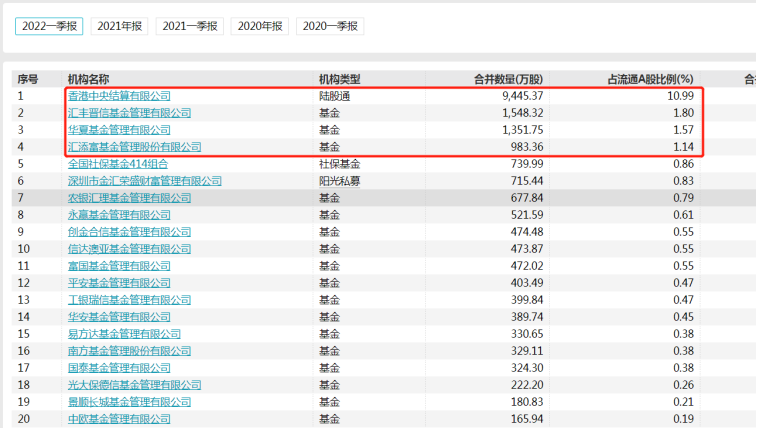Image resolution: width=757 pixels, height=428 pixels.
Task: Open 汇丰晋信基金管理有限公司 link
Action: [129, 113]
